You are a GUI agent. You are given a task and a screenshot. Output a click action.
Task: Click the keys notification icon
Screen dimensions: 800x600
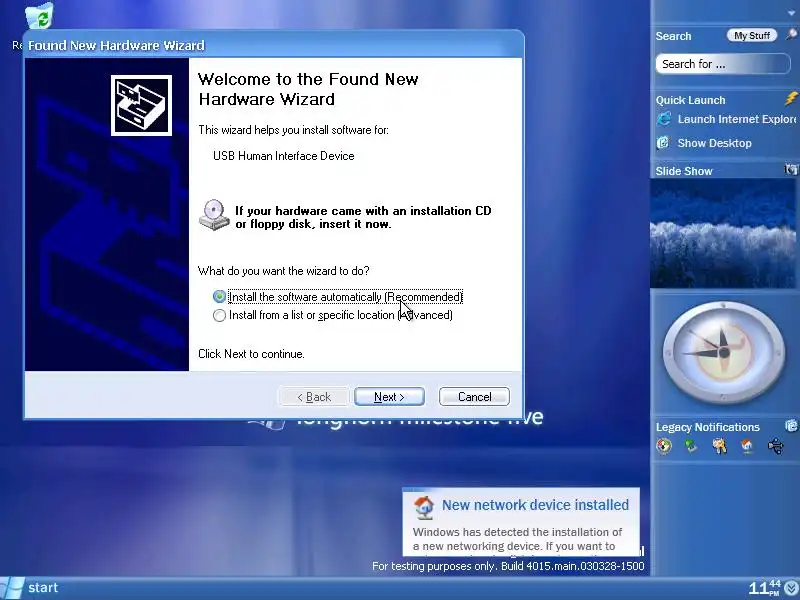(720, 446)
